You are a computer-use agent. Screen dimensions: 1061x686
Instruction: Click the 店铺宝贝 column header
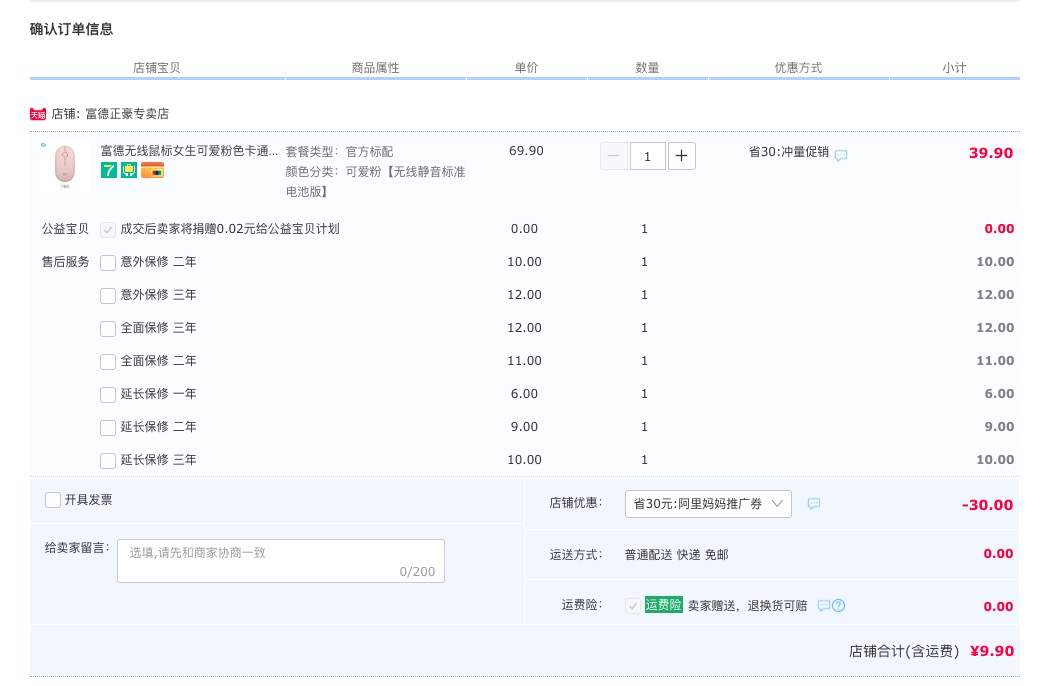point(156,68)
